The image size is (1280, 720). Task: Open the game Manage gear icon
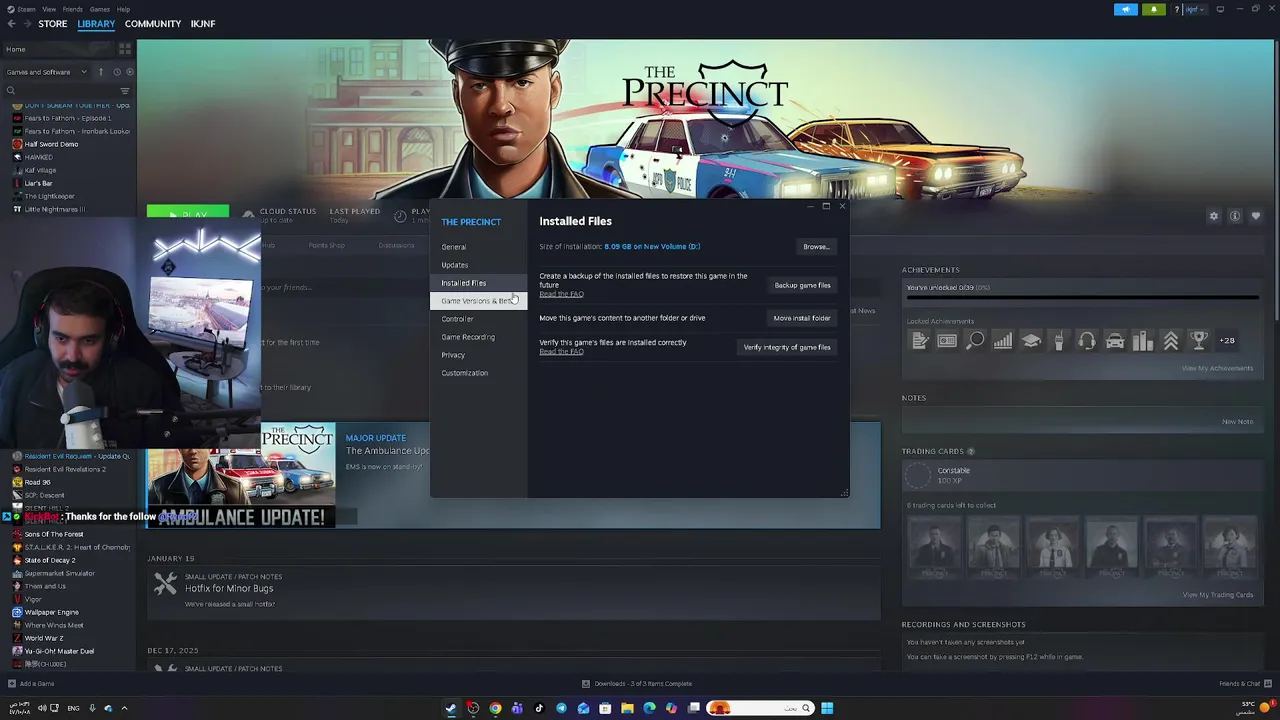(1214, 216)
